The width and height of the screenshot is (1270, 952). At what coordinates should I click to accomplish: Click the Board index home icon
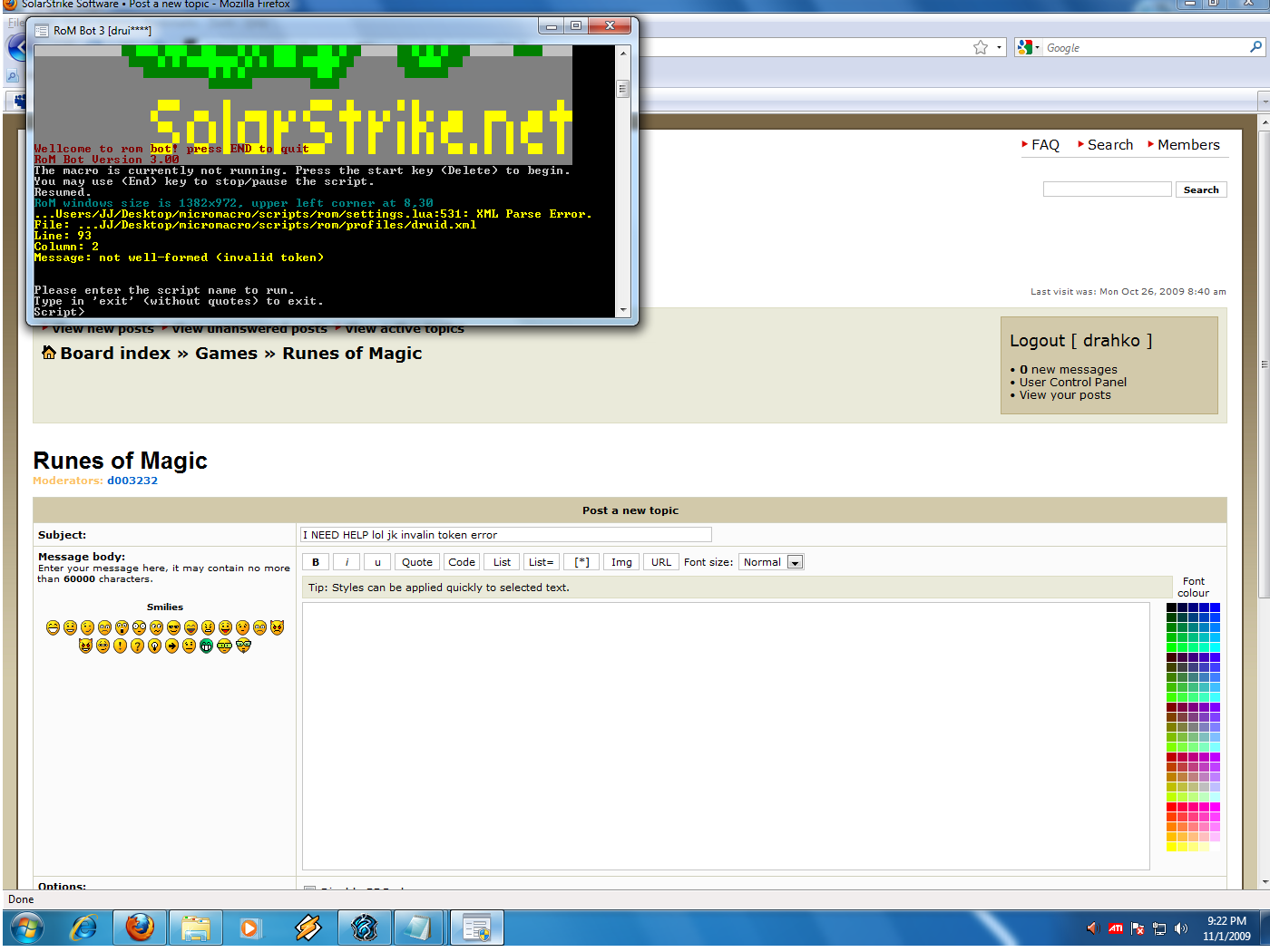point(49,353)
